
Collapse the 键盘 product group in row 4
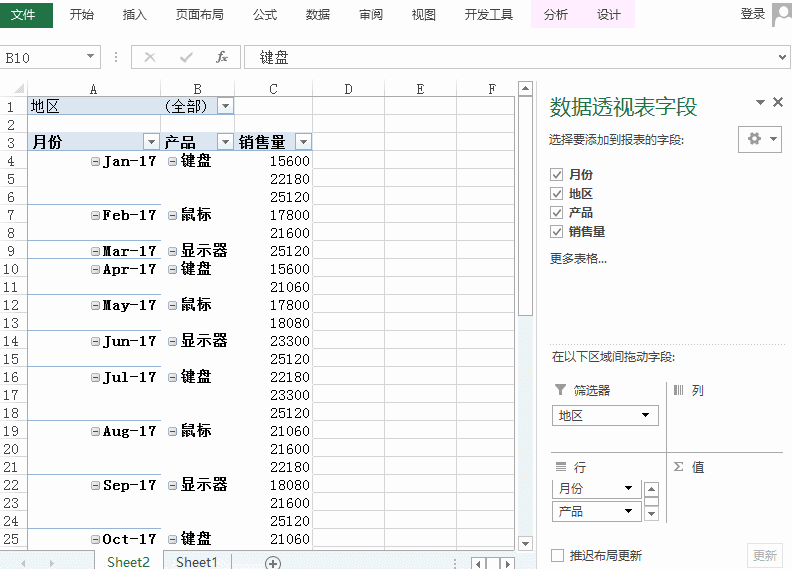173,161
